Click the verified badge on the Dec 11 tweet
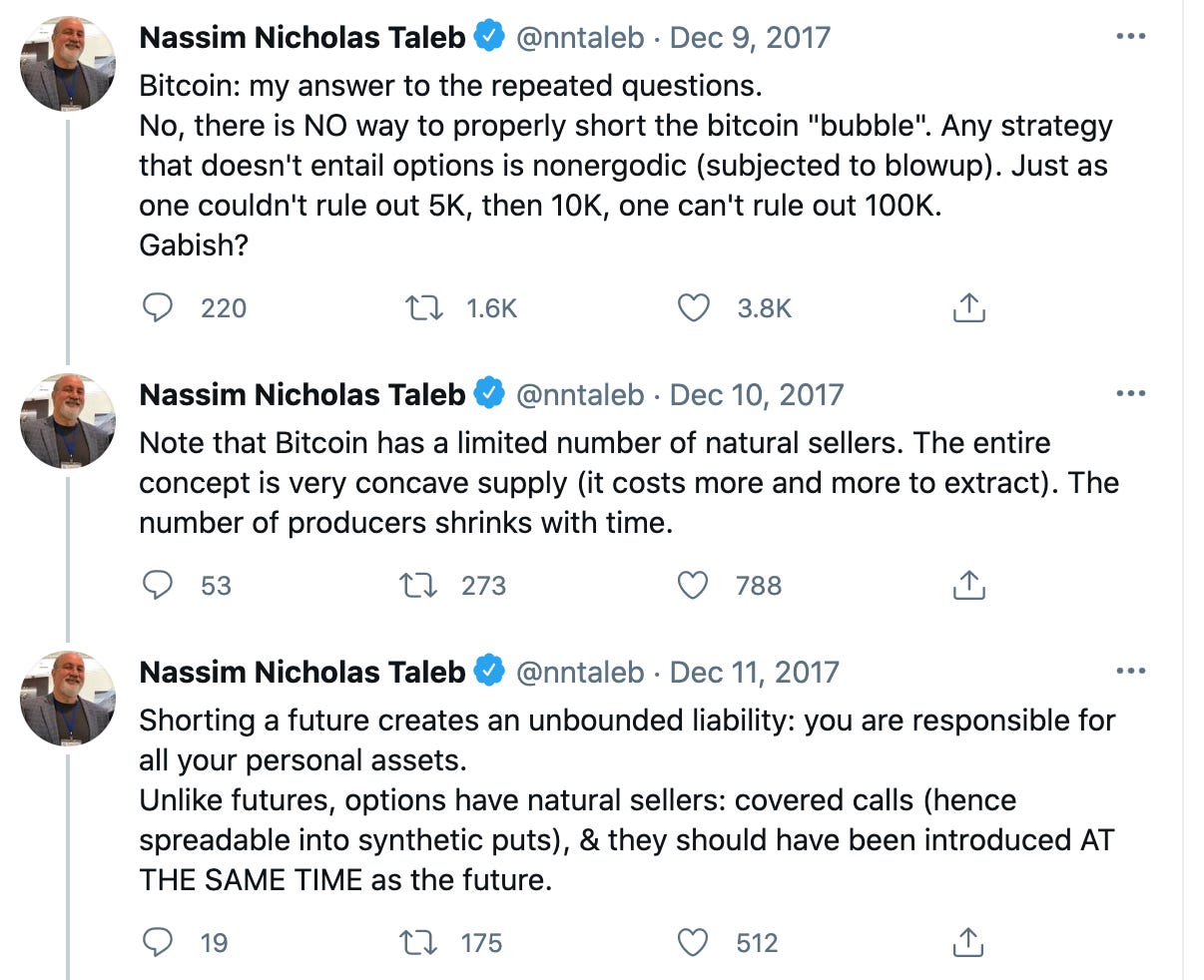Viewport: 1204px width, 980px height. [x=488, y=672]
